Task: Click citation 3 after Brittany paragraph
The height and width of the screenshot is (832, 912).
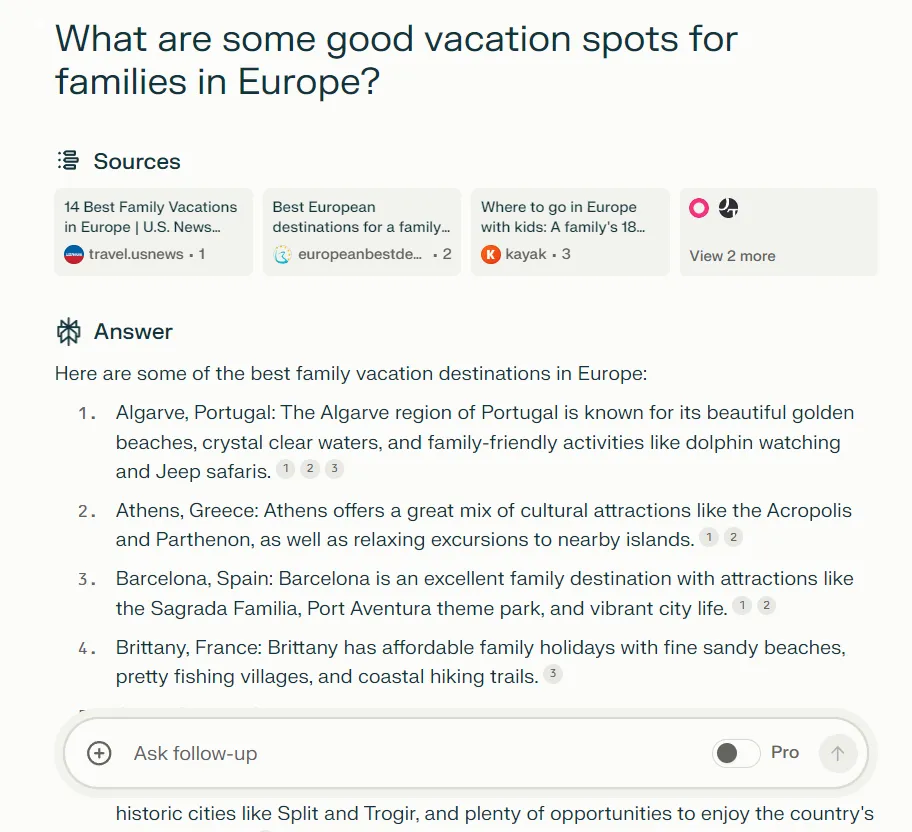Action: click(553, 674)
